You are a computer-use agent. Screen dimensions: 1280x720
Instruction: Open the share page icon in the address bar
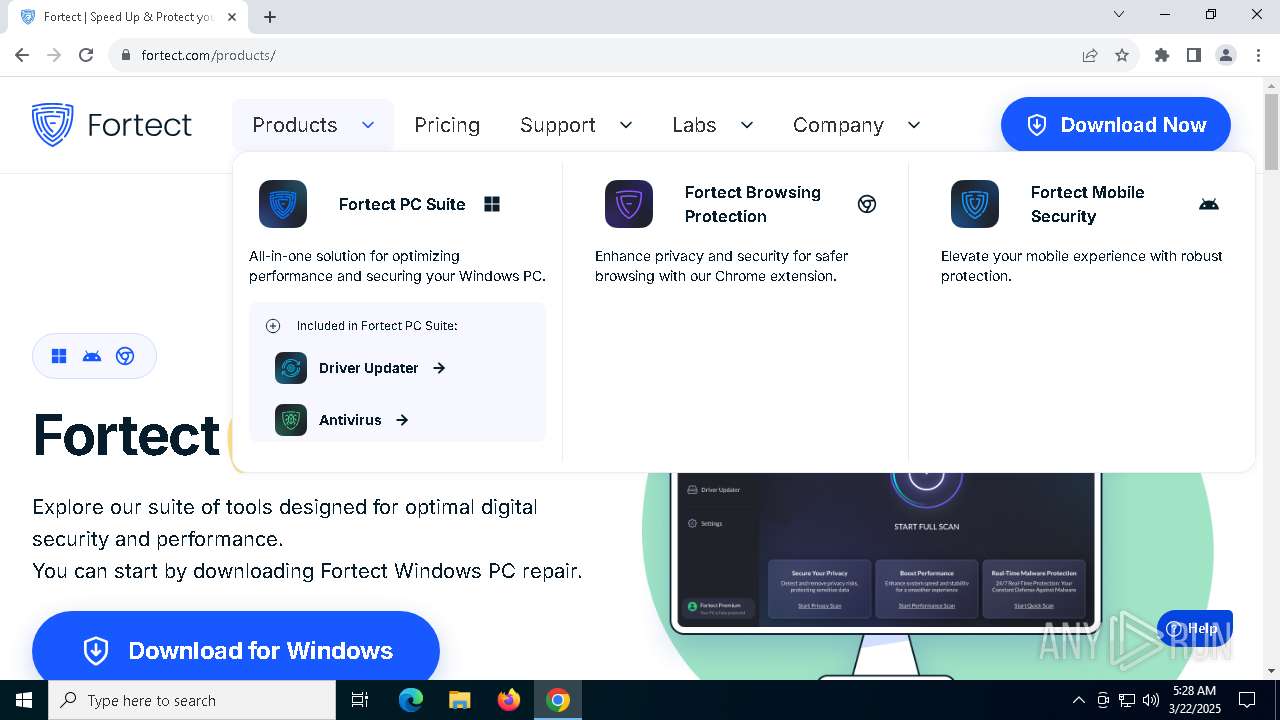(x=1090, y=55)
